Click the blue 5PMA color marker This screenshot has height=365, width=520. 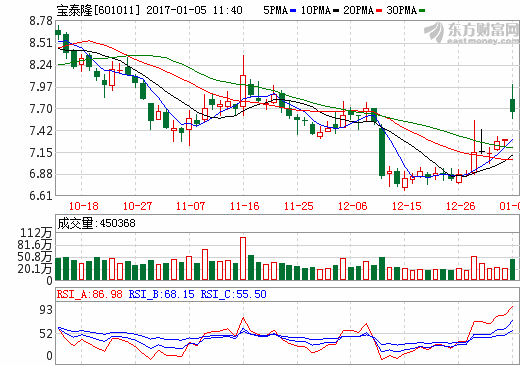pos(293,11)
